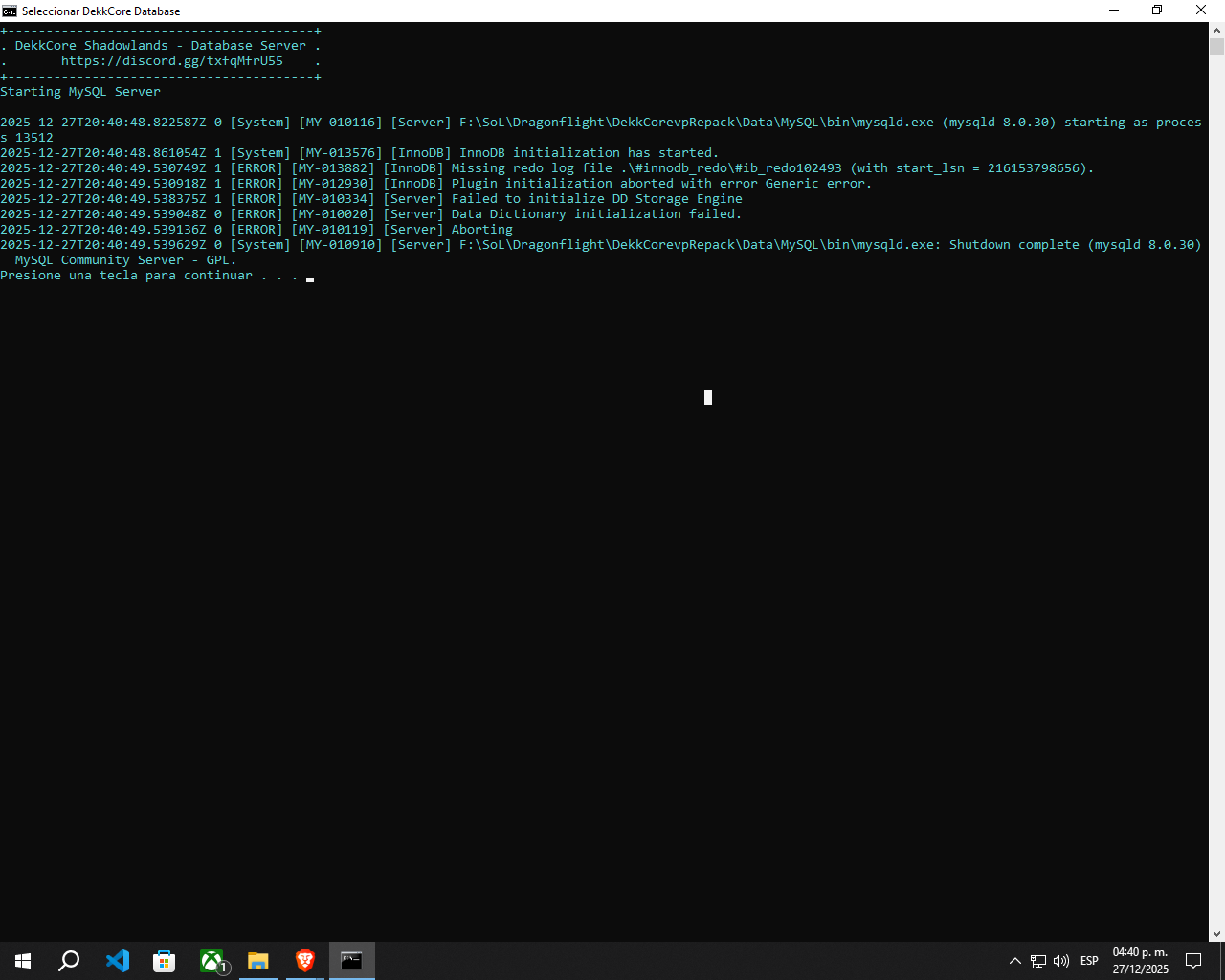This screenshot has width=1225, height=980.
Task: Open Microsoft Store from taskbar
Action: (164, 961)
